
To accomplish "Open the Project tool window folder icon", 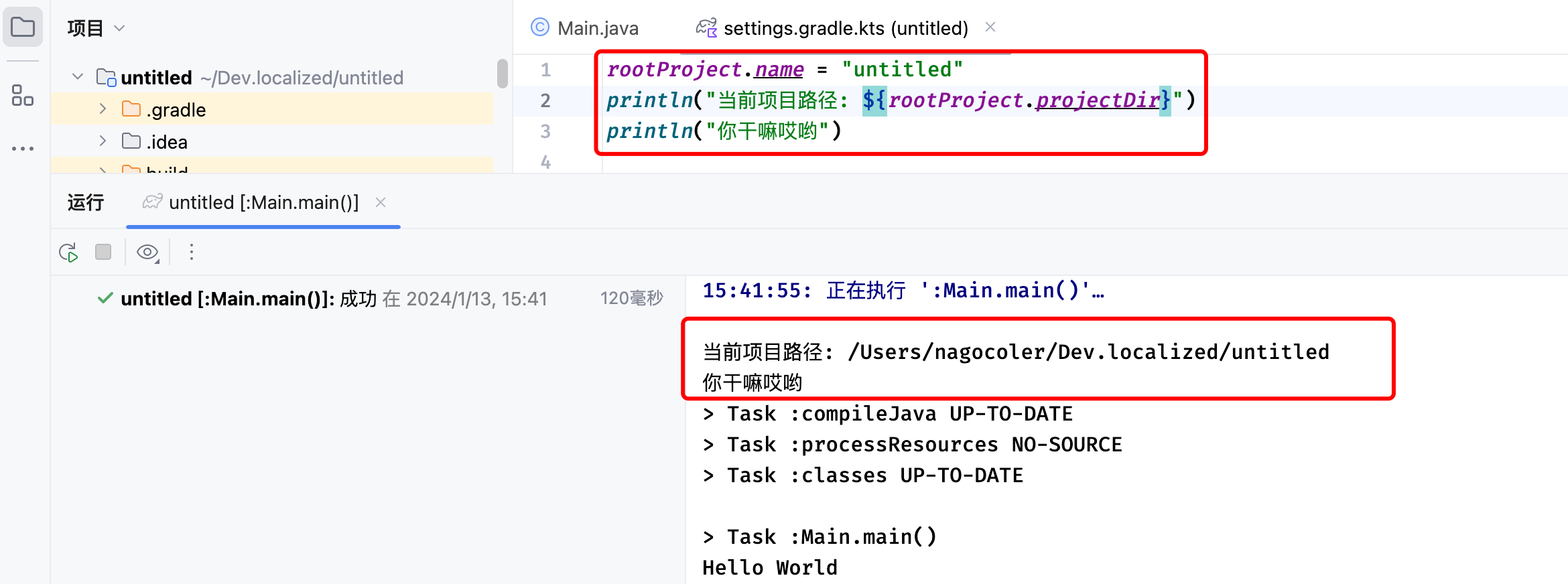I will (23, 27).
